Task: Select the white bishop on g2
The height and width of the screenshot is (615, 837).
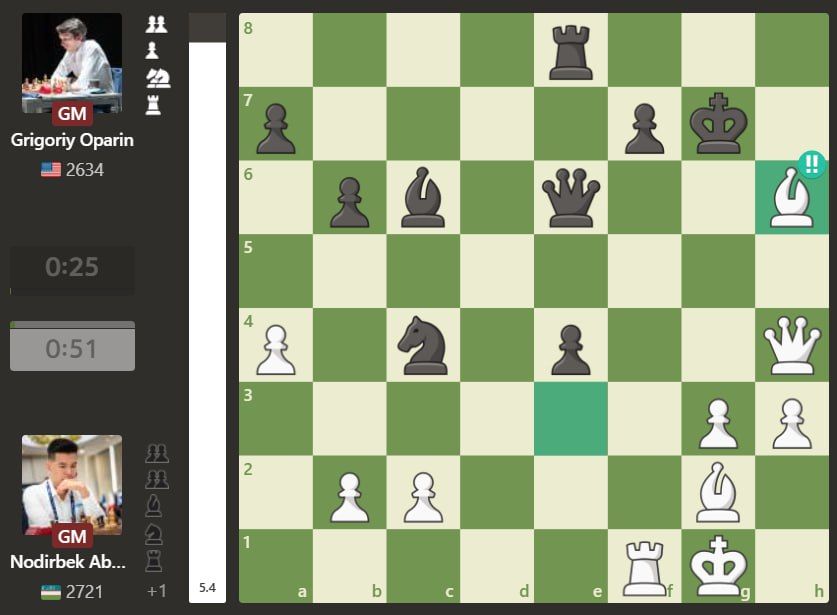Action: coord(718,493)
